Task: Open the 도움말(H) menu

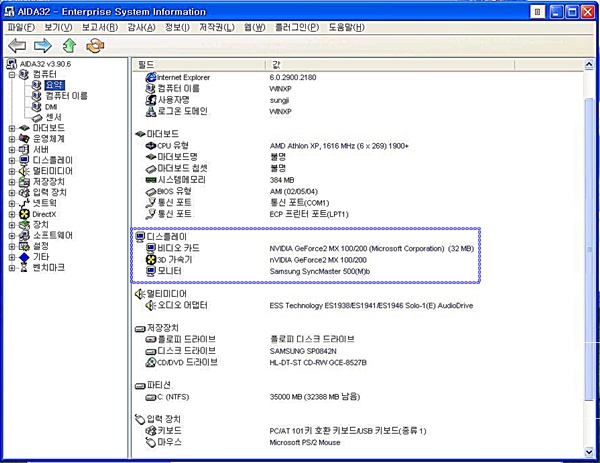Action: click(346, 28)
